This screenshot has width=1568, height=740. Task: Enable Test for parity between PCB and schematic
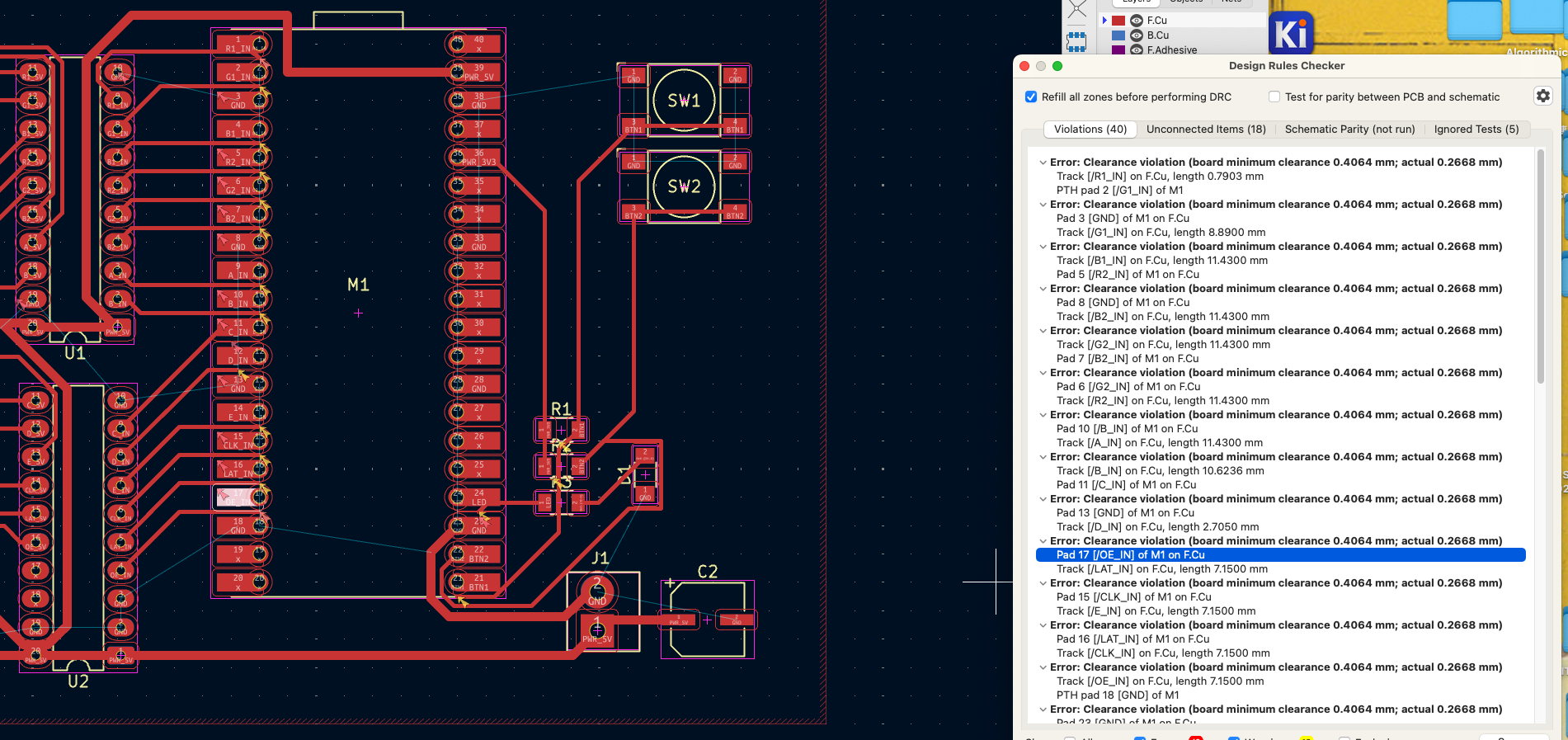coord(1274,97)
